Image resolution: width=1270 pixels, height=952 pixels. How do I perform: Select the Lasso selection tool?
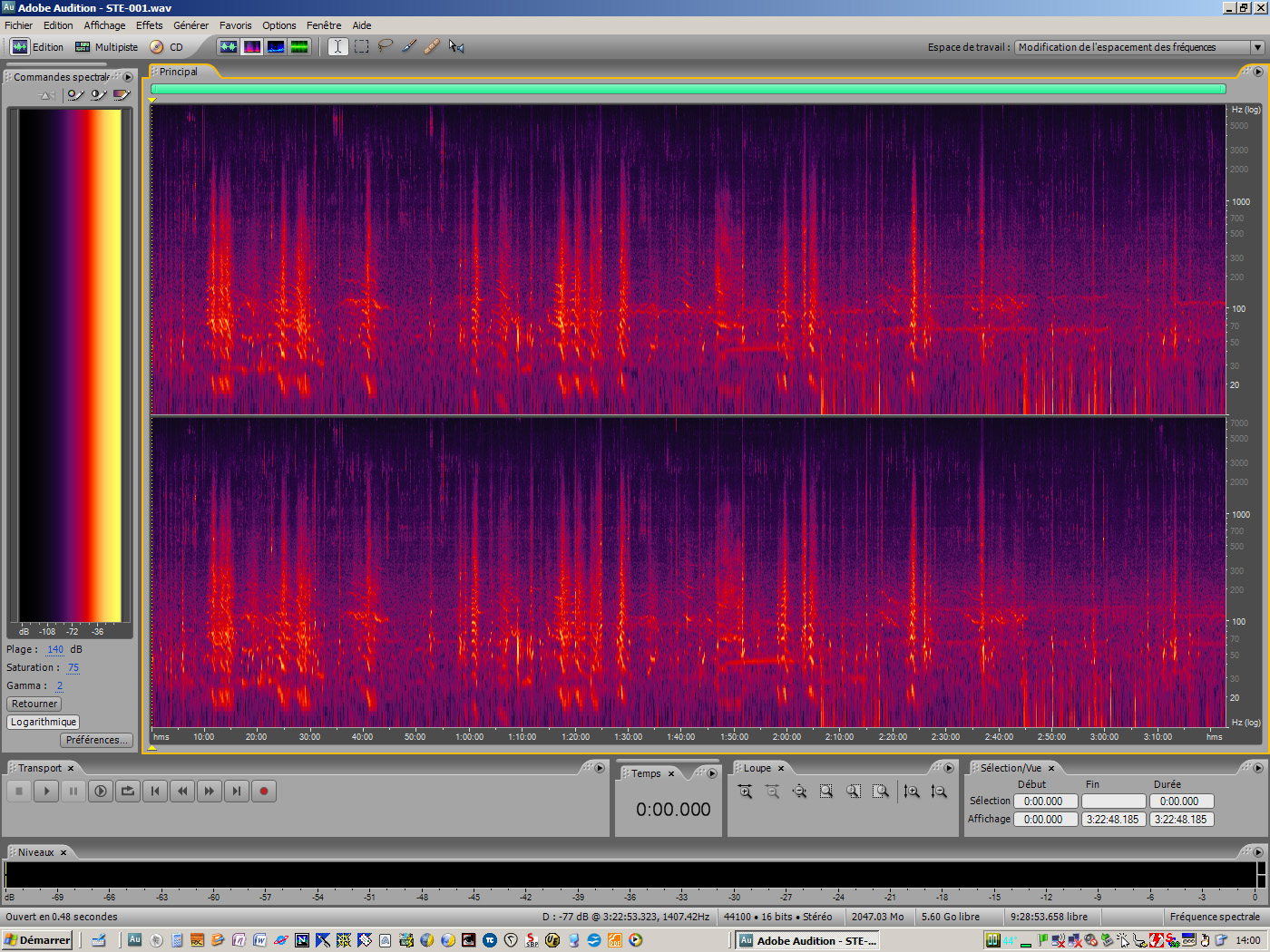(x=385, y=46)
